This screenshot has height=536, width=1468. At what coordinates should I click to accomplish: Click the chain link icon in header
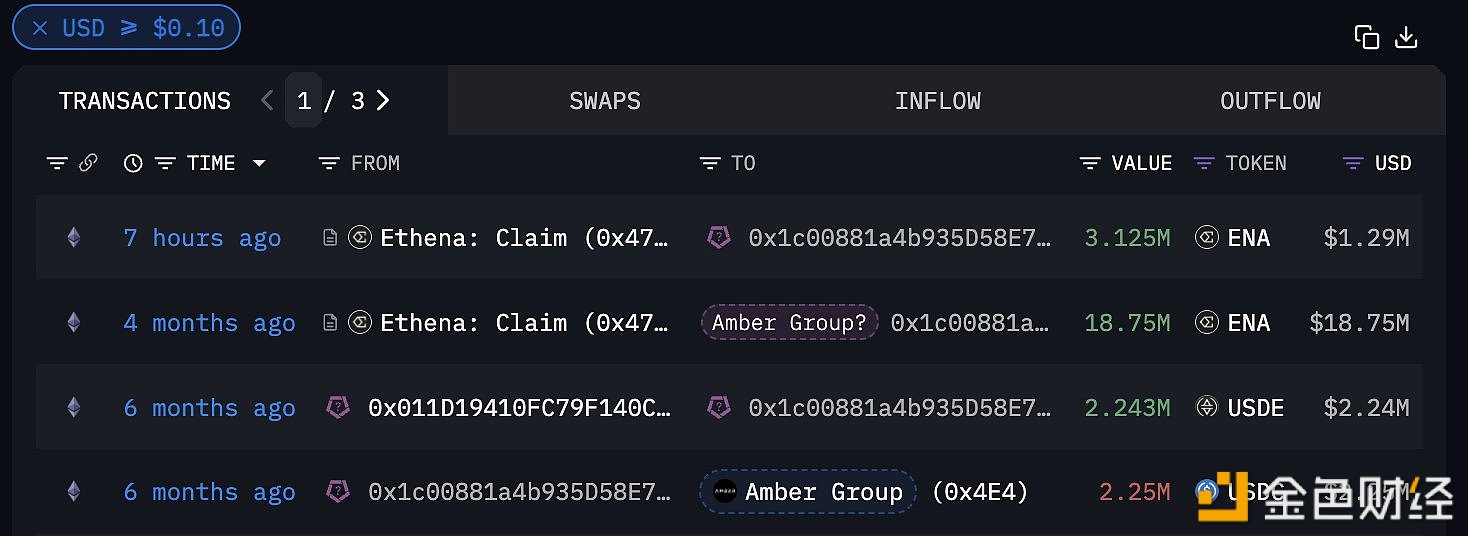pos(88,163)
